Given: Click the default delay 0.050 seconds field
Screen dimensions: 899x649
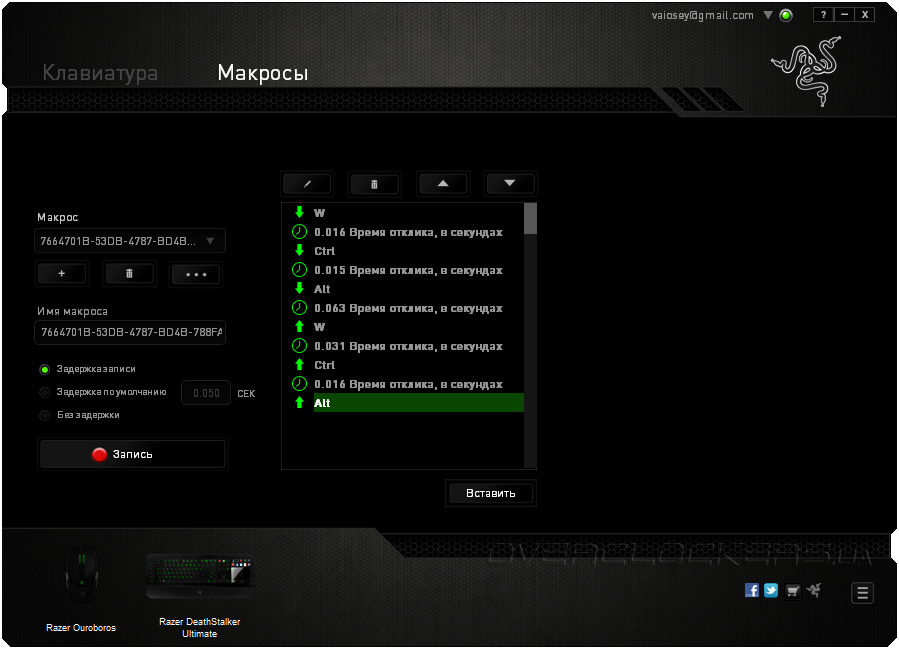Looking at the screenshot, I should (x=206, y=393).
